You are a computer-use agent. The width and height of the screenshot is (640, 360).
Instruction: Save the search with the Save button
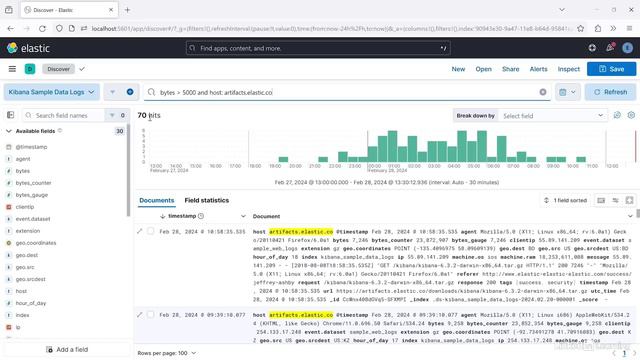(x=611, y=69)
